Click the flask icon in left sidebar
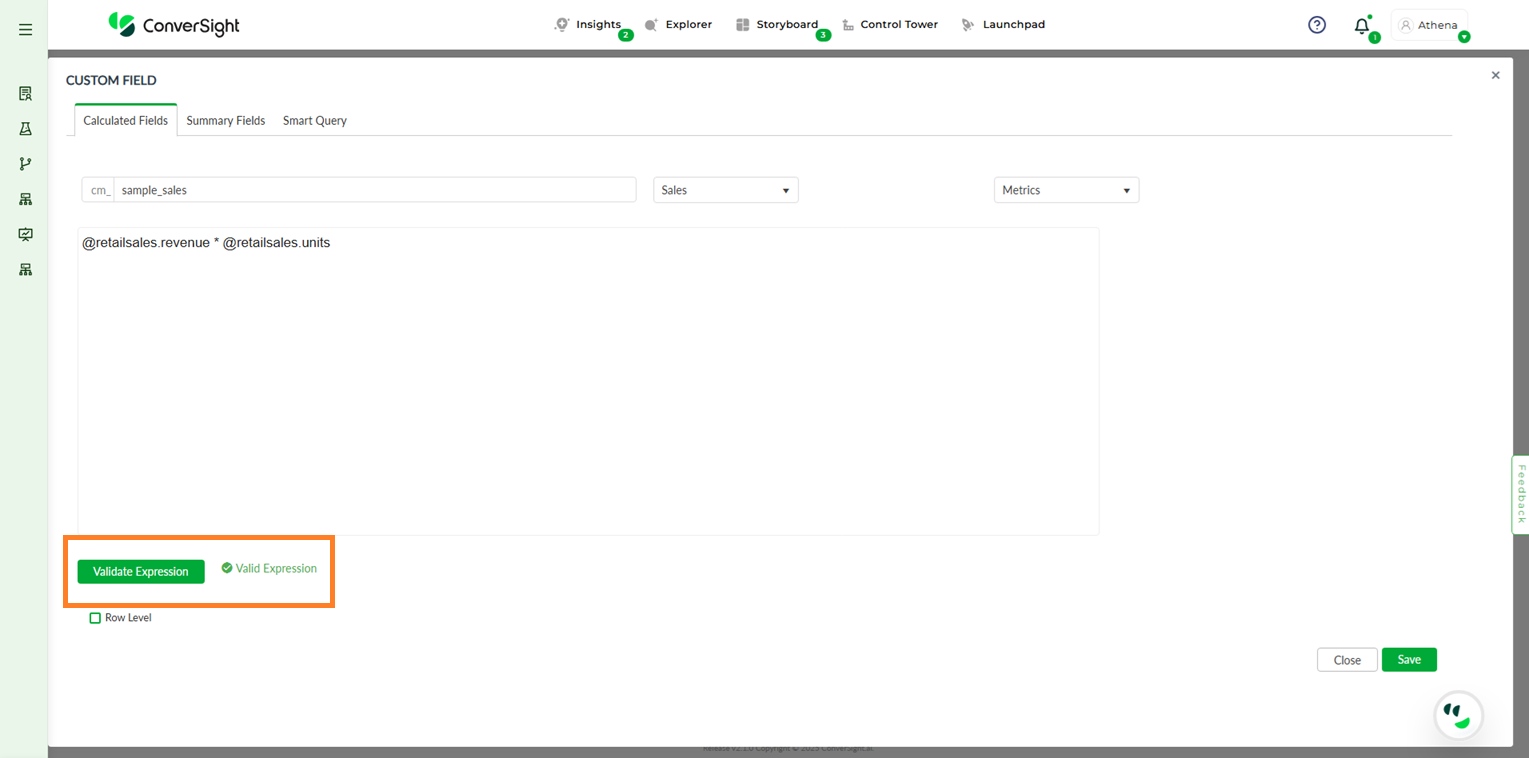This screenshot has height=758, width=1529. [x=25, y=129]
